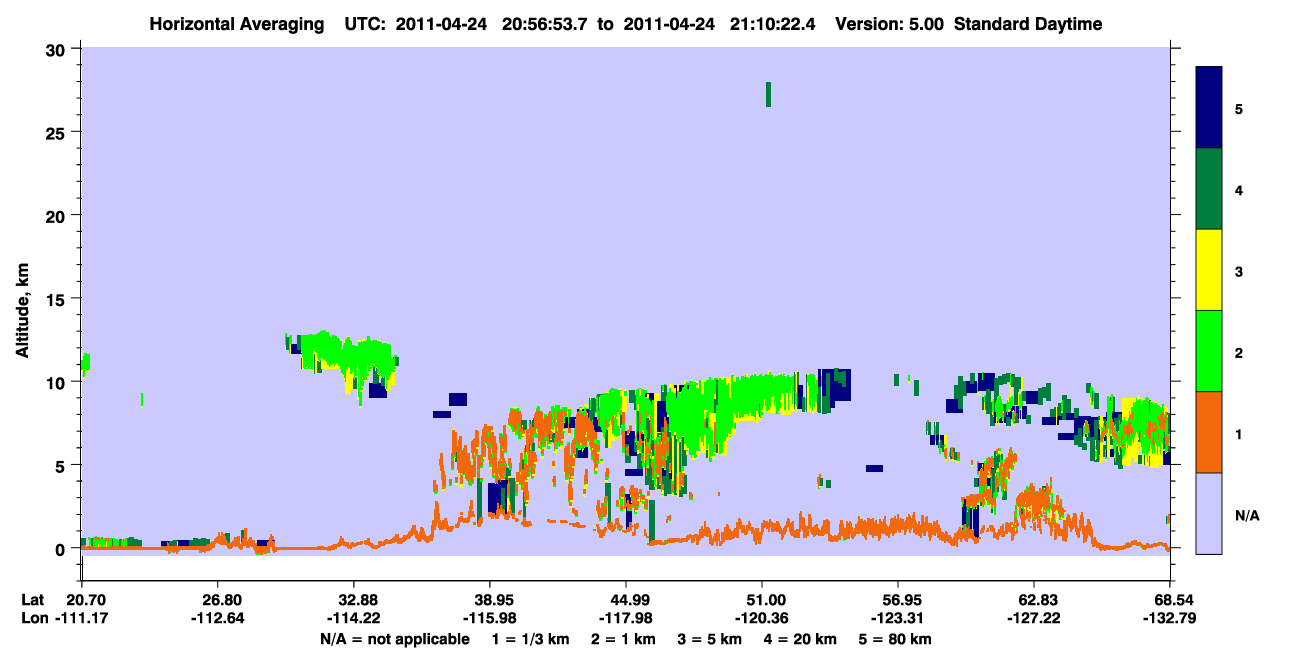This screenshot has height=667, width=1300.
Task: Click legend text '4 = 20 km'
Action: [802, 639]
